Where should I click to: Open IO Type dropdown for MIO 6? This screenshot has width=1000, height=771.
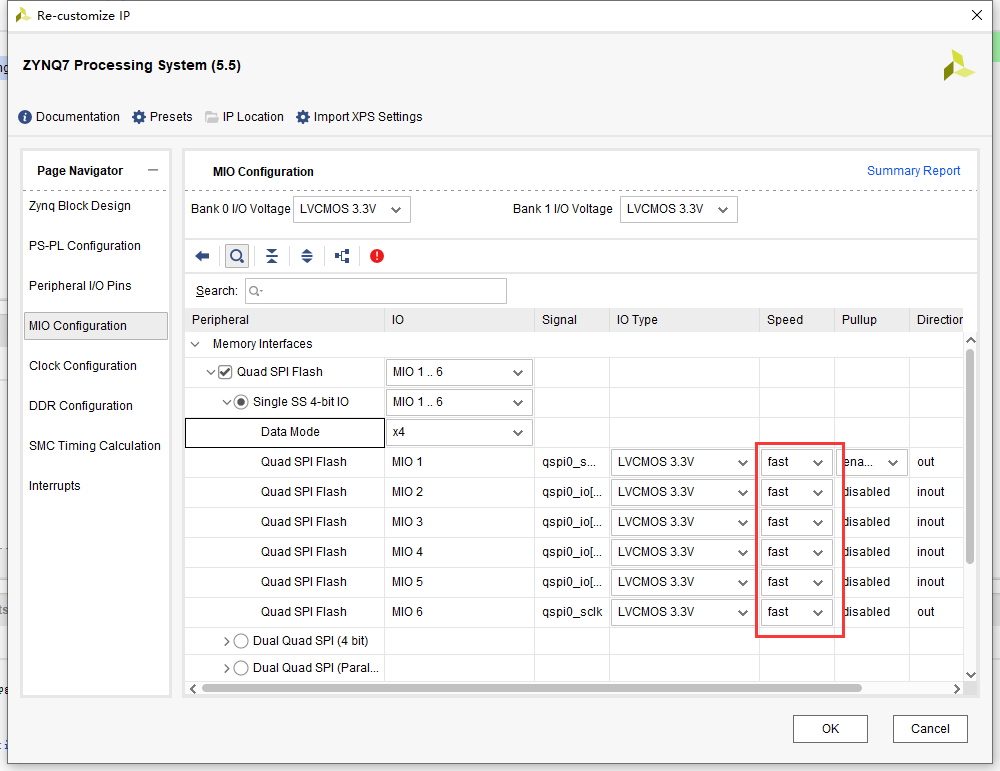pos(682,612)
